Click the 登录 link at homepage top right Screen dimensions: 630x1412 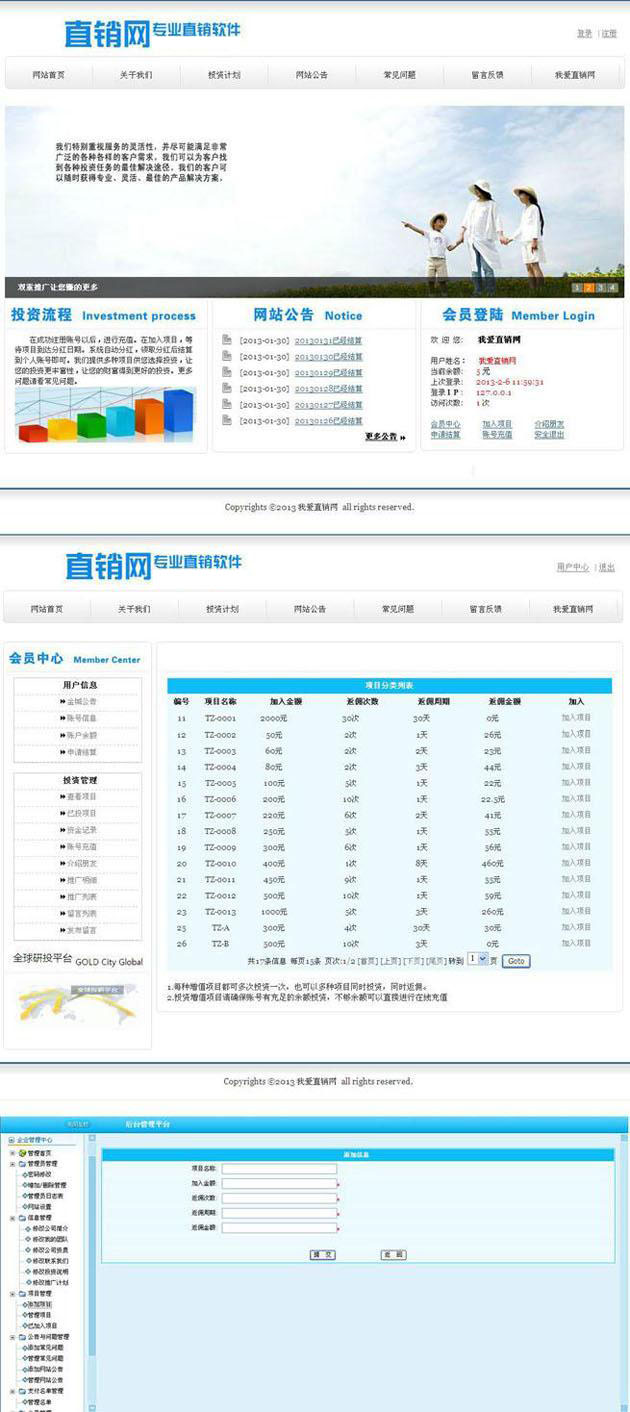point(585,33)
